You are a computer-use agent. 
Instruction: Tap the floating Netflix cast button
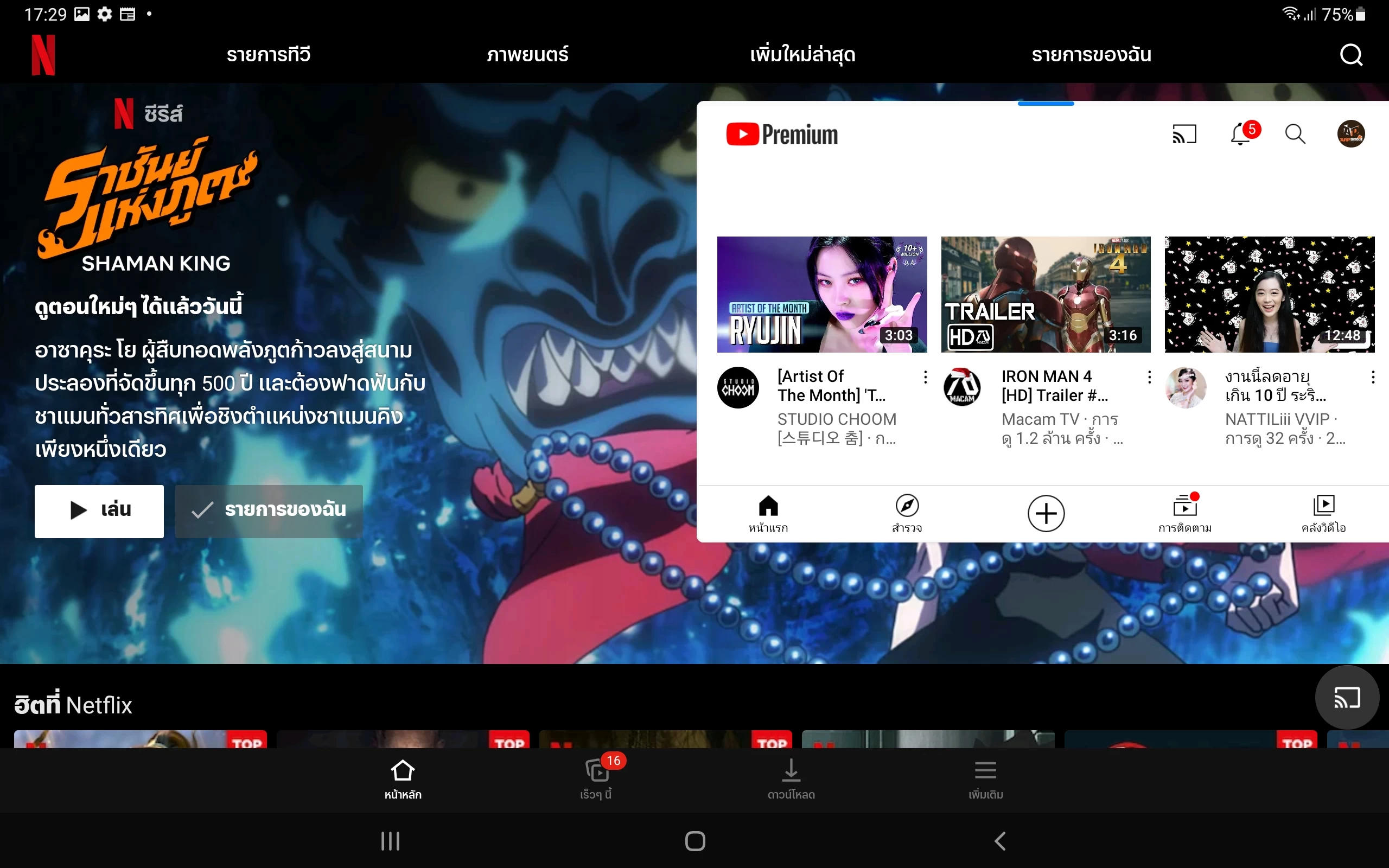[1347, 698]
